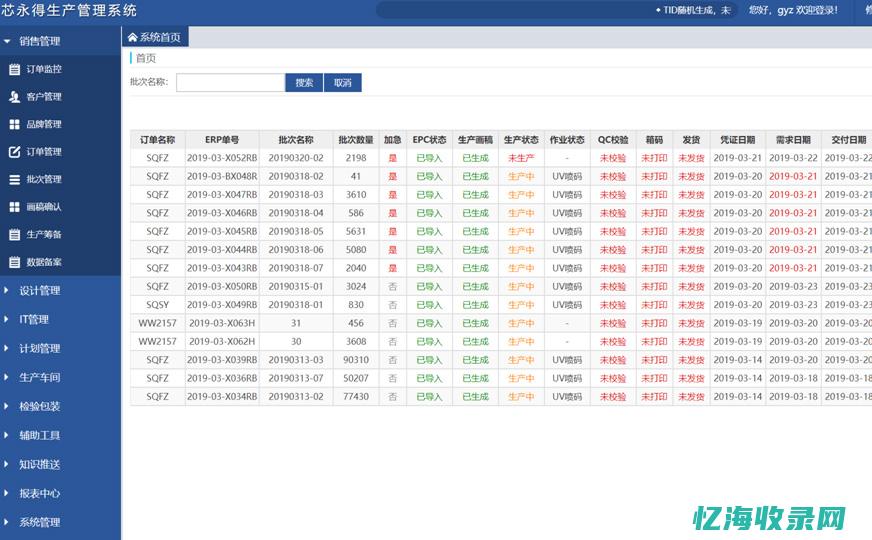Click the 客户管理 user icon

click(x=14, y=97)
